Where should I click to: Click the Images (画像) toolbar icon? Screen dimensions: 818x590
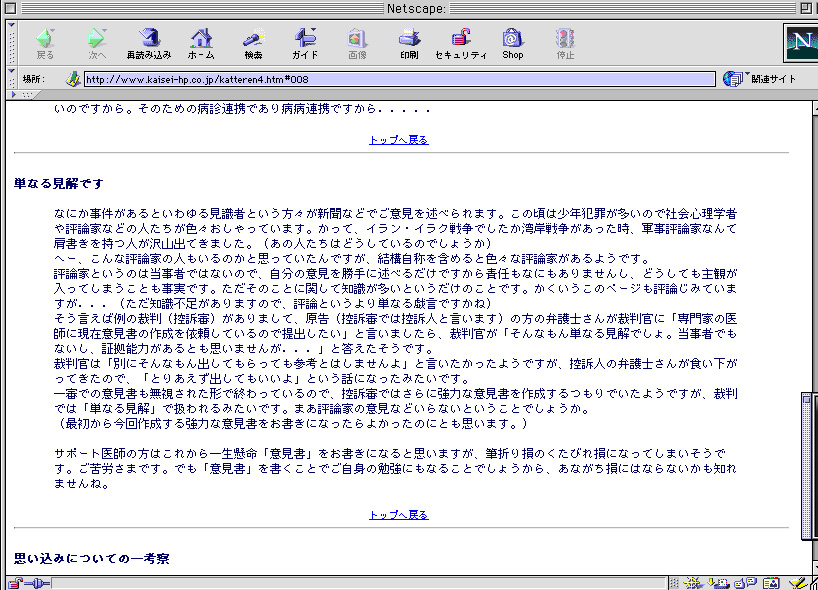tap(357, 43)
